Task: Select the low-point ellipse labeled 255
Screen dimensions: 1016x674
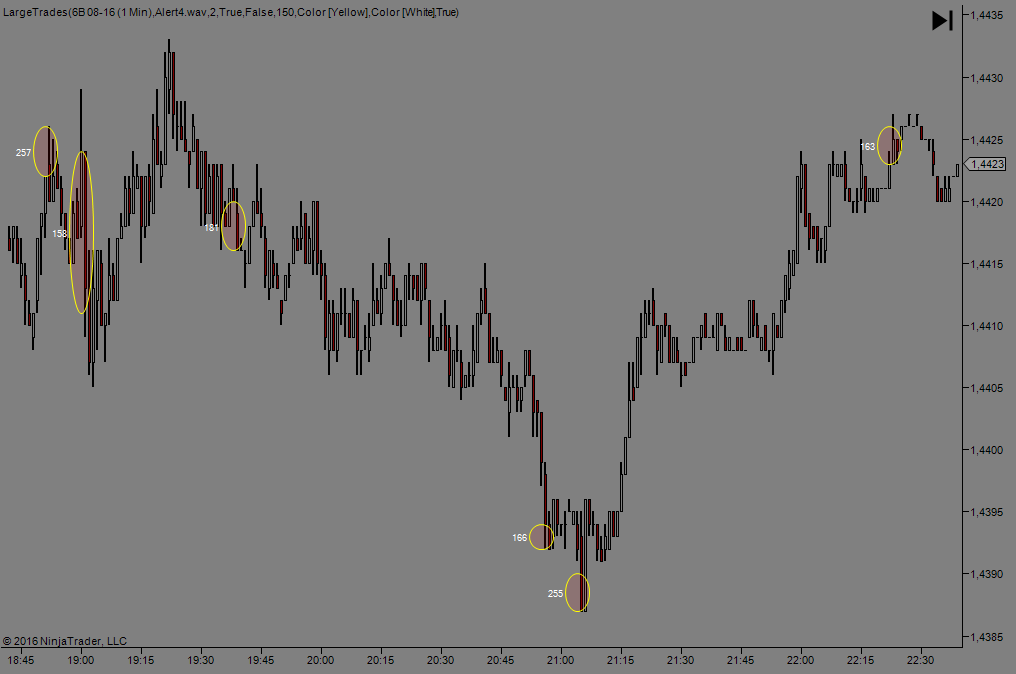Action: (x=577, y=593)
